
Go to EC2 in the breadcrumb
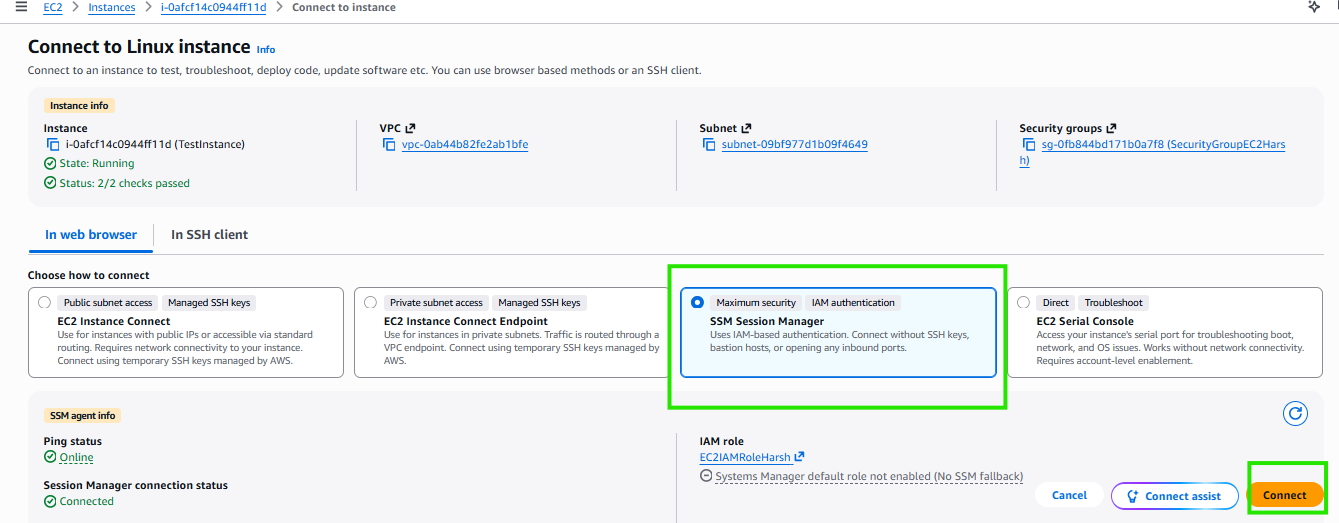tap(53, 7)
